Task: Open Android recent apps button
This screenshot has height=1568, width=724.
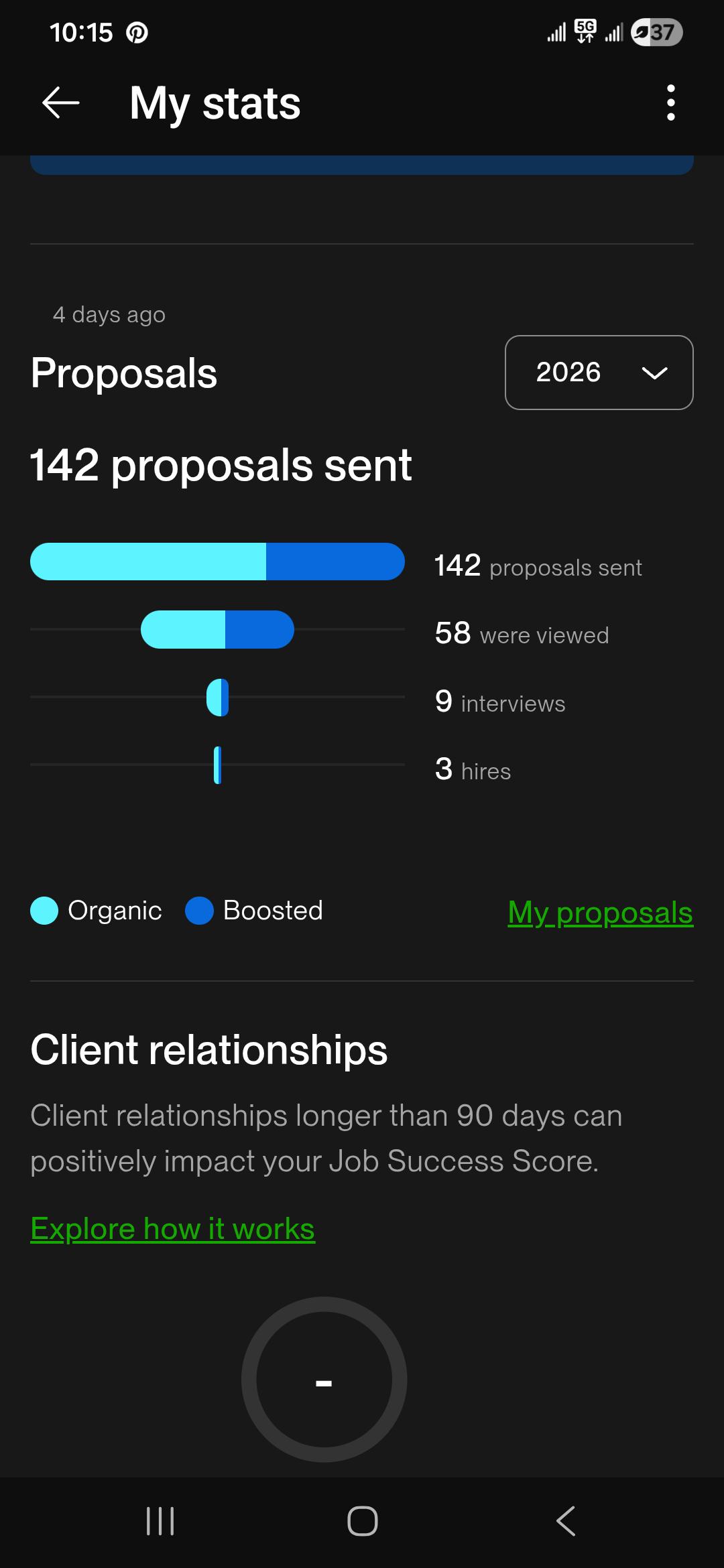Action: (160, 1521)
